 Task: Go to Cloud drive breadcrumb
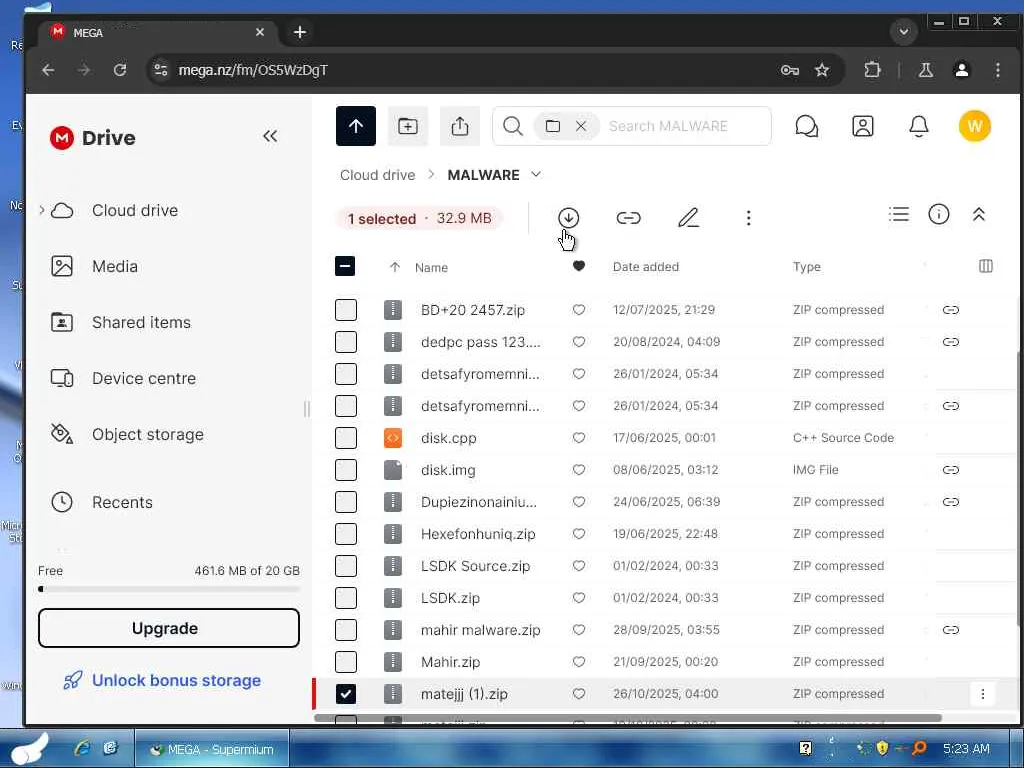[377, 175]
